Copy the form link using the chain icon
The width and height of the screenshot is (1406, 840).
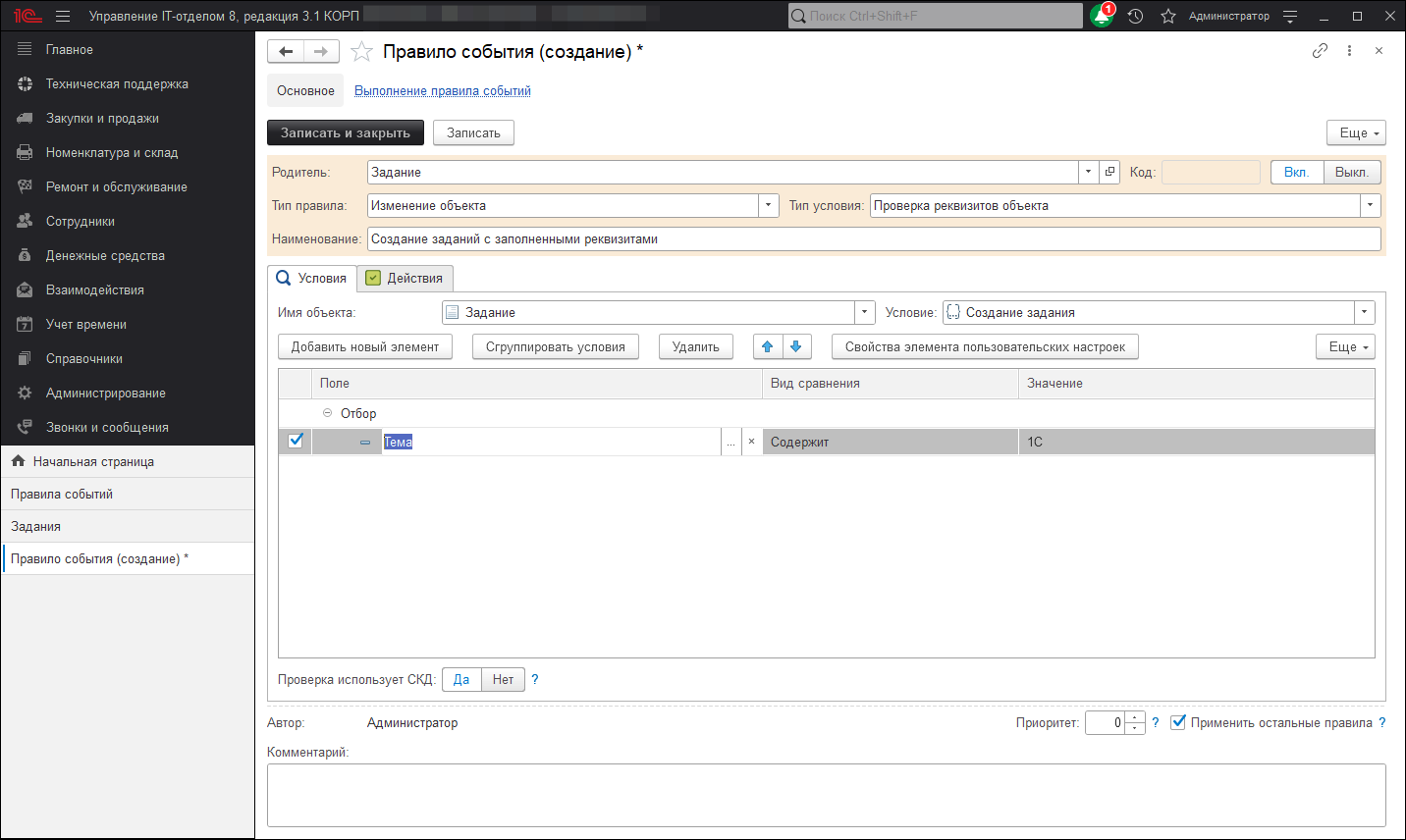[x=1320, y=50]
